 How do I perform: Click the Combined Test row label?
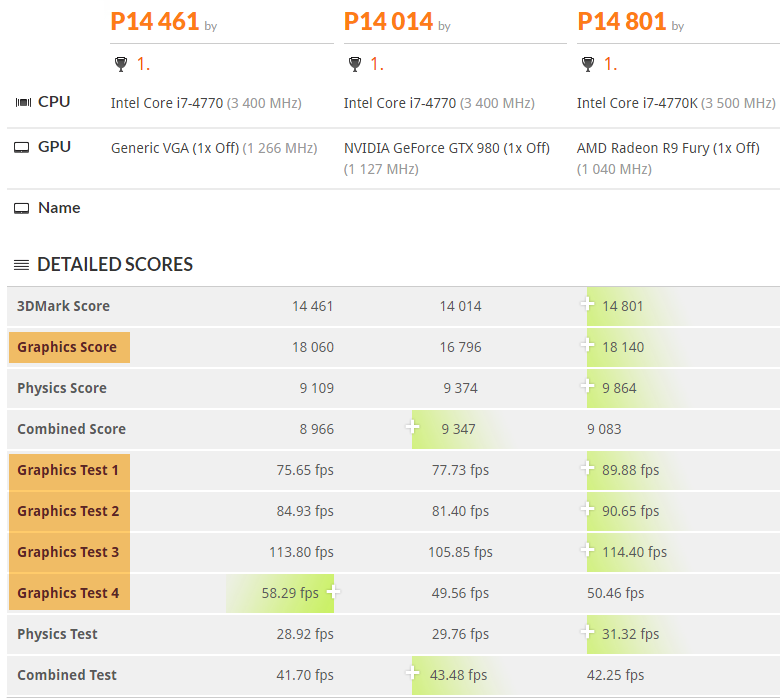[67, 675]
